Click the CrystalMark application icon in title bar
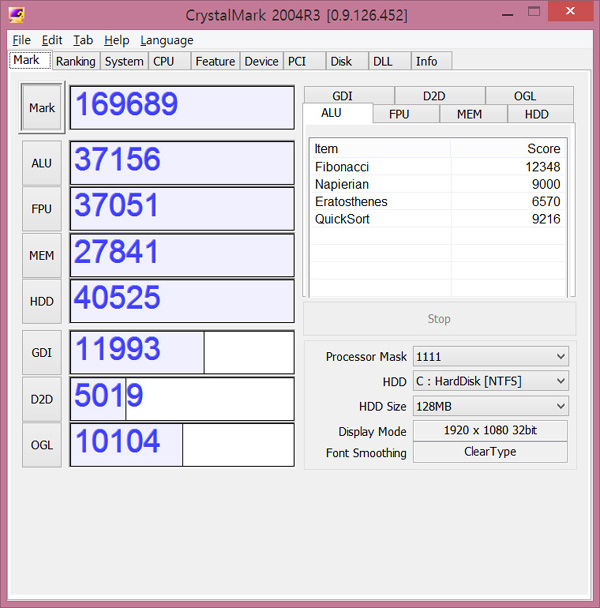This screenshot has width=600, height=608. pyautogui.click(x=17, y=15)
